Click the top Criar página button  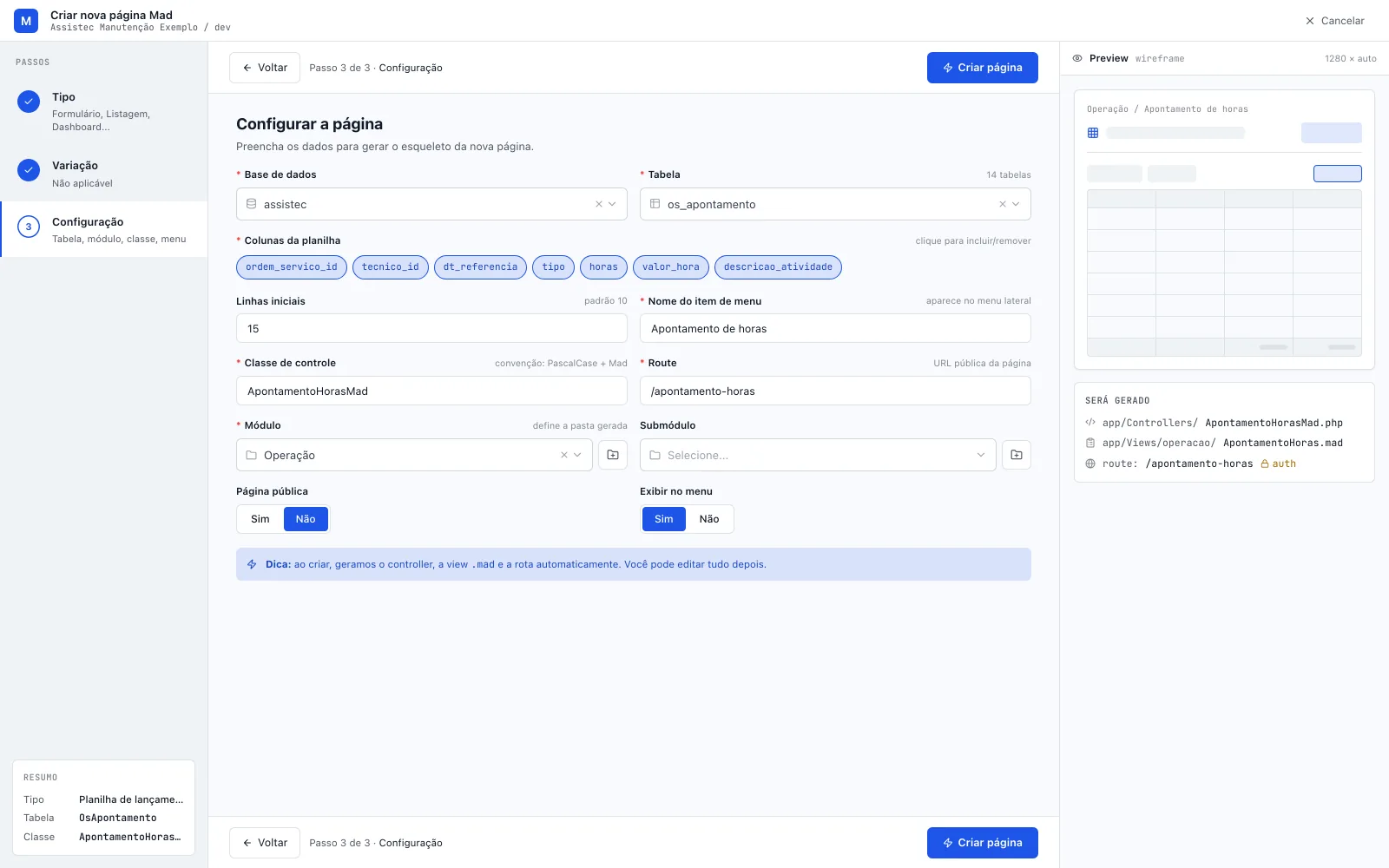[x=983, y=68]
